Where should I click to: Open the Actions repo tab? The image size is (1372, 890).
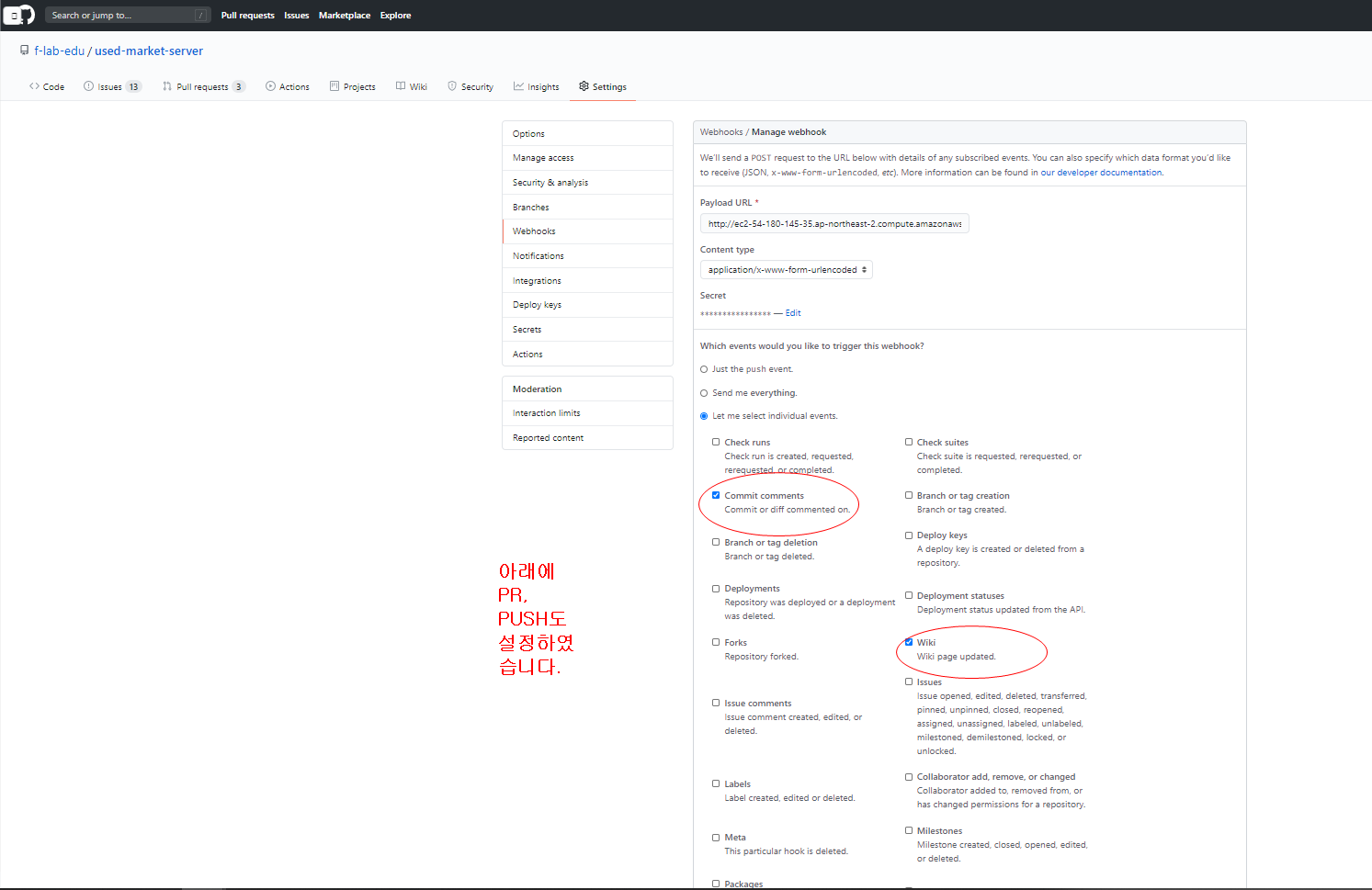pyautogui.click(x=288, y=86)
